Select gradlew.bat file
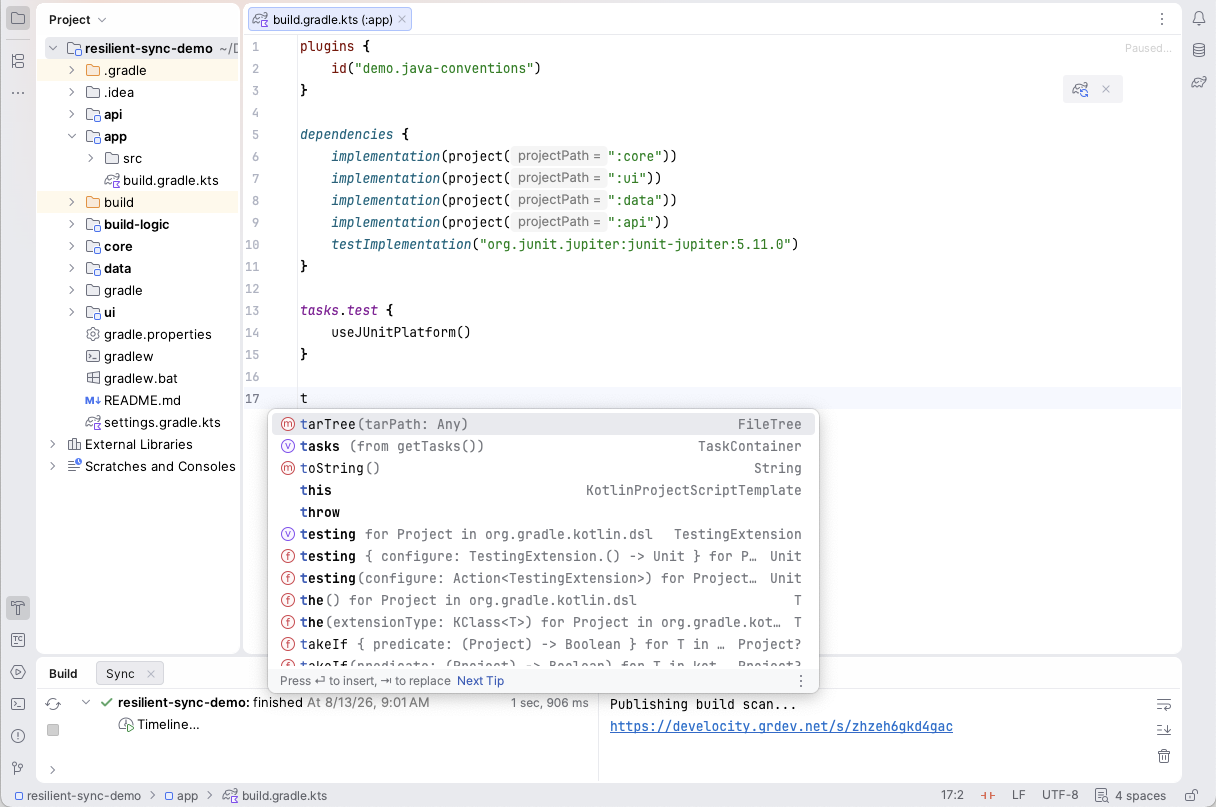The image size is (1216, 807). tap(131, 378)
